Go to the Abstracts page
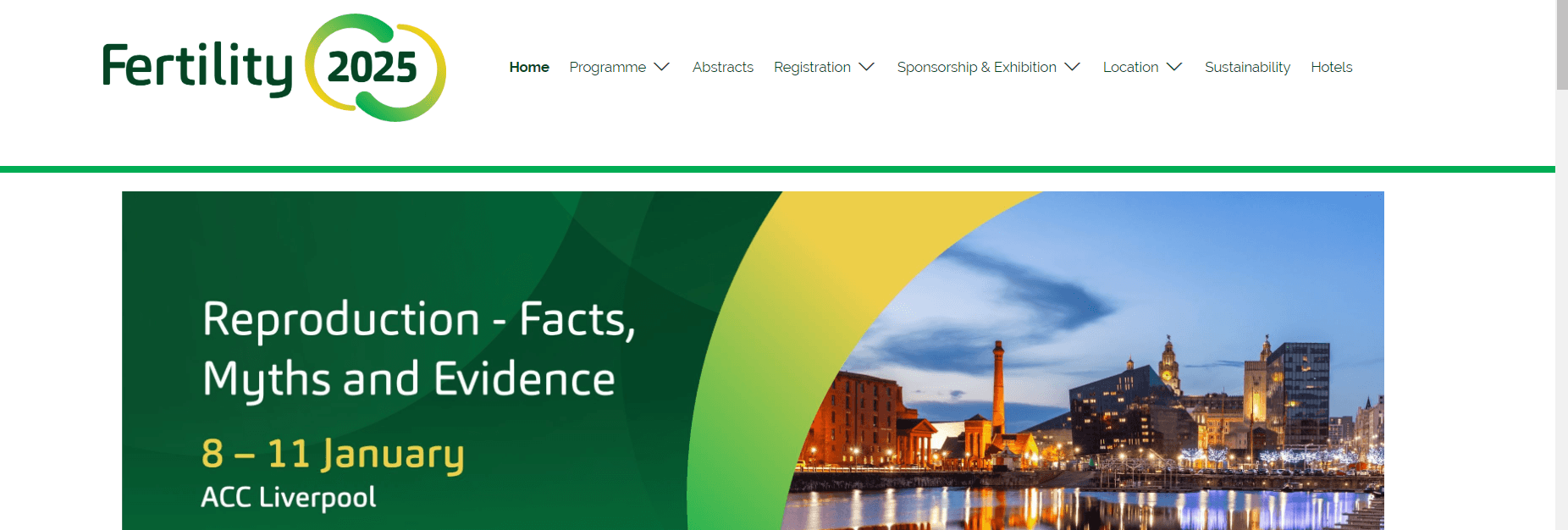The image size is (1568, 530). coord(722,67)
